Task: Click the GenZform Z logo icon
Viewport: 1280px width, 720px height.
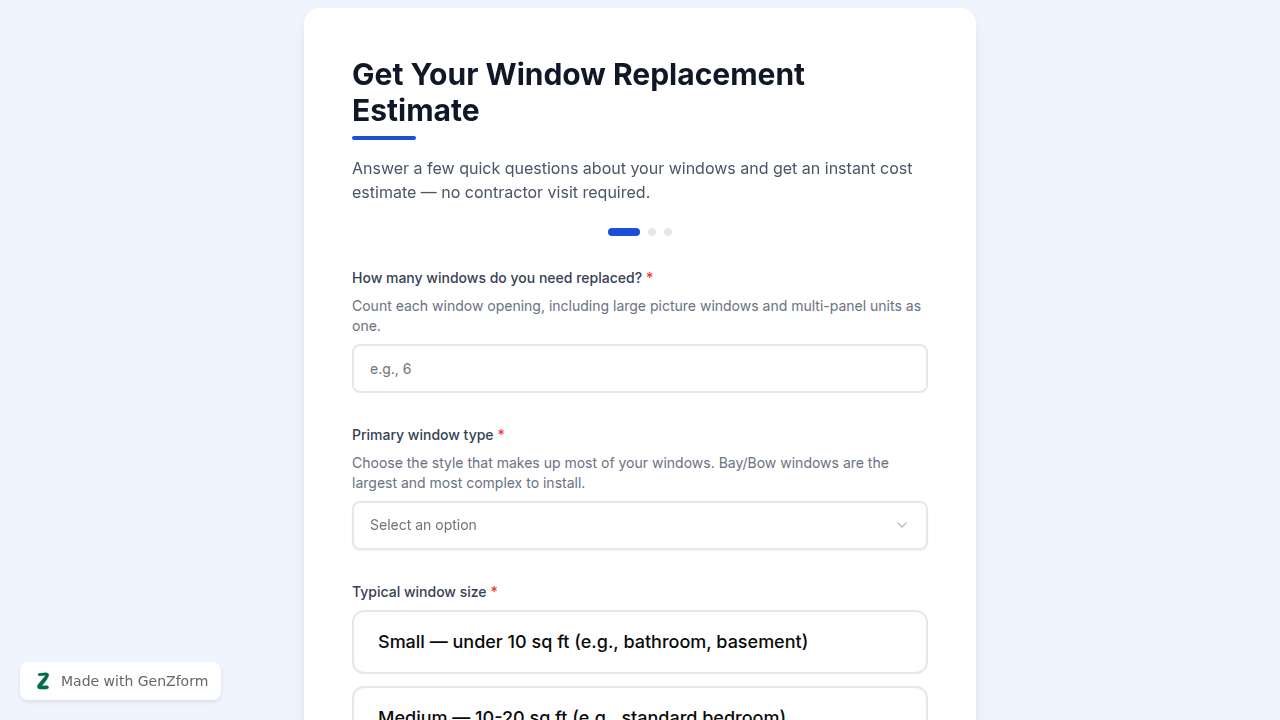Action: point(43,681)
